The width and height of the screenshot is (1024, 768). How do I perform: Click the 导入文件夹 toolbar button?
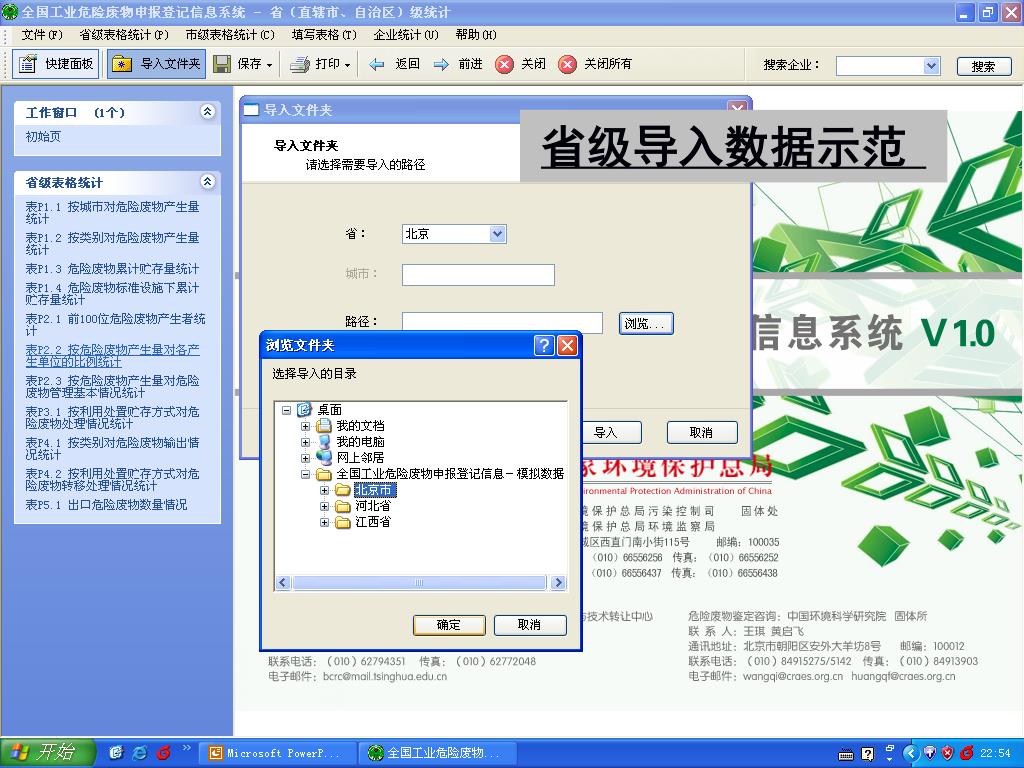pyautogui.click(x=157, y=64)
